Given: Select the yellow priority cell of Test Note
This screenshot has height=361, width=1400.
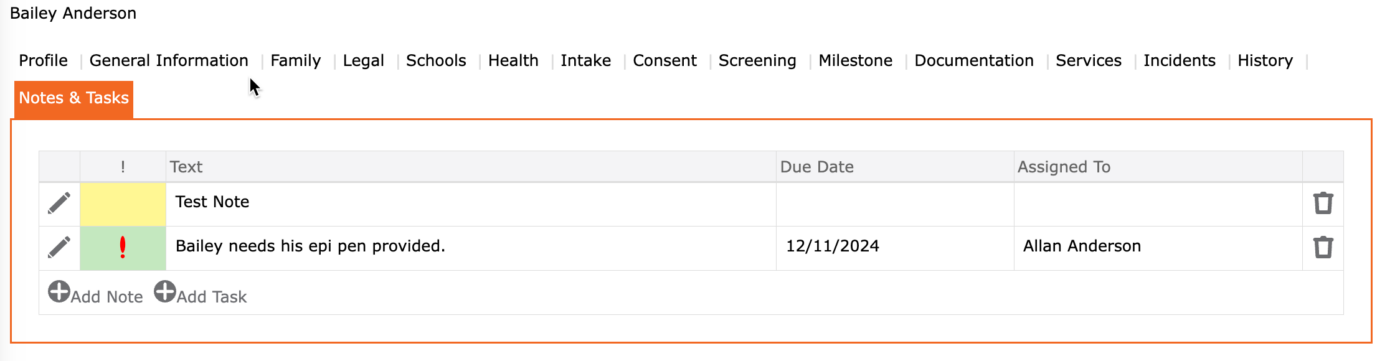Looking at the screenshot, I should pos(123,204).
